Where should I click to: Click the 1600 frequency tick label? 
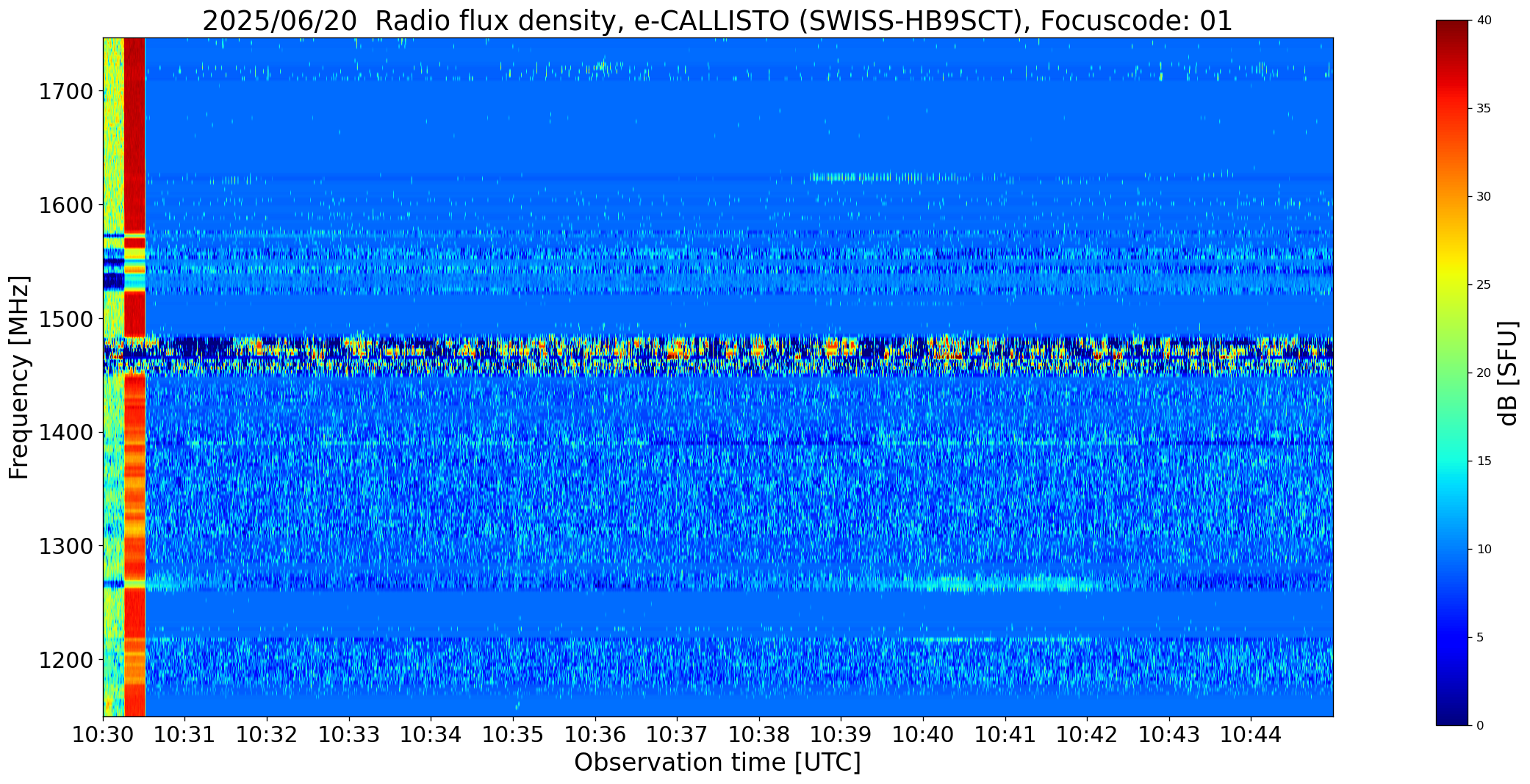coord(65,205)
